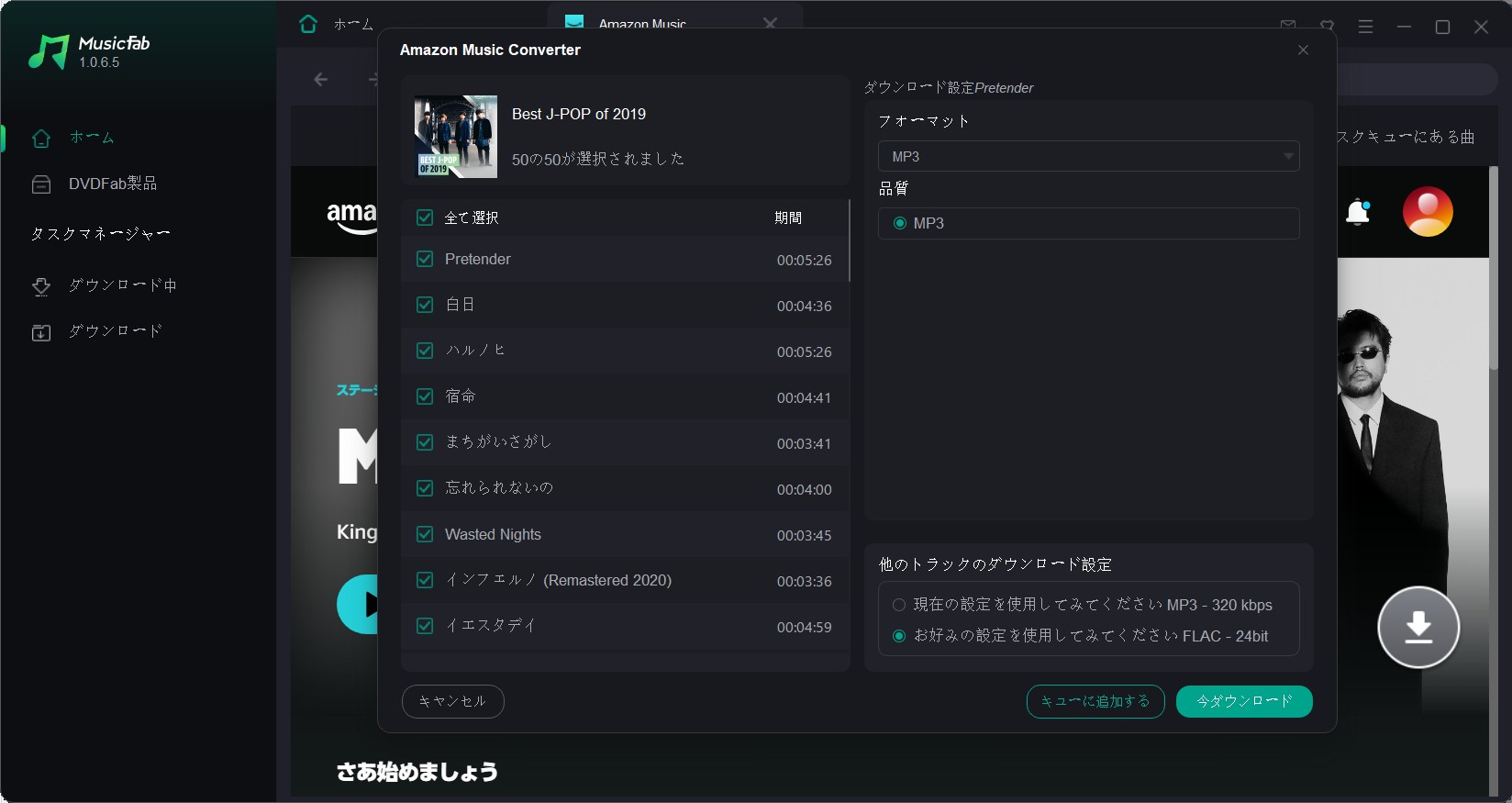Click the 今ダウンロード button
Screen dimensions: 1512x803
click(x=1244, y=701)
